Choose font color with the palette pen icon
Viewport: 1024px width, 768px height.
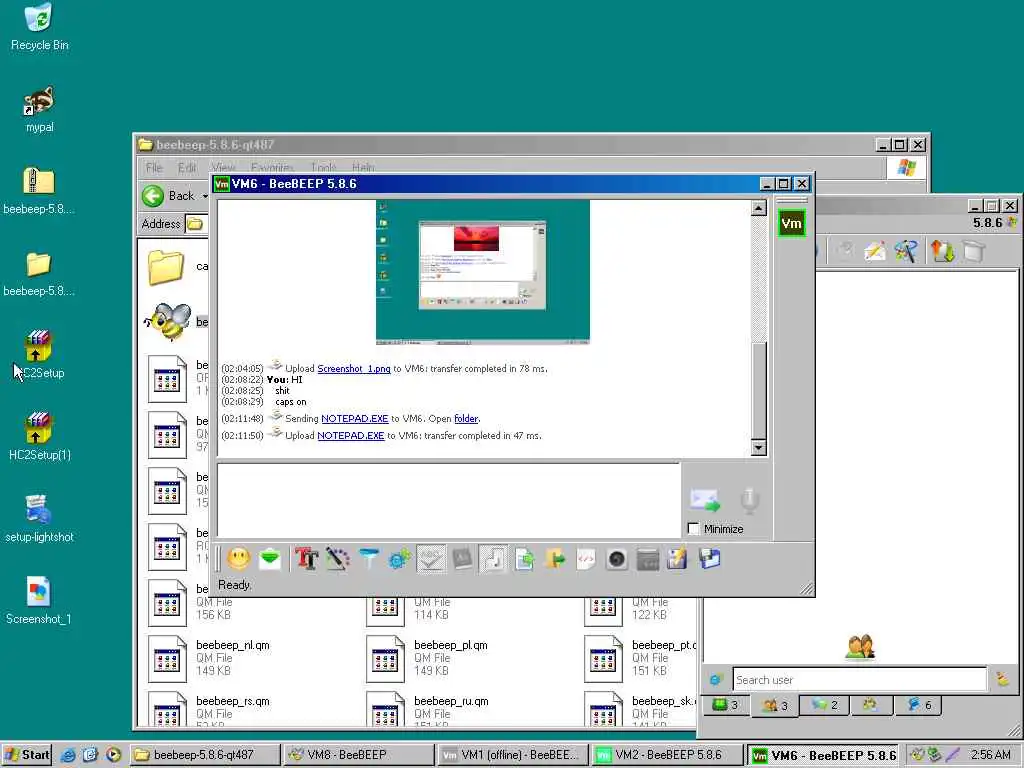tap(338, 559)
